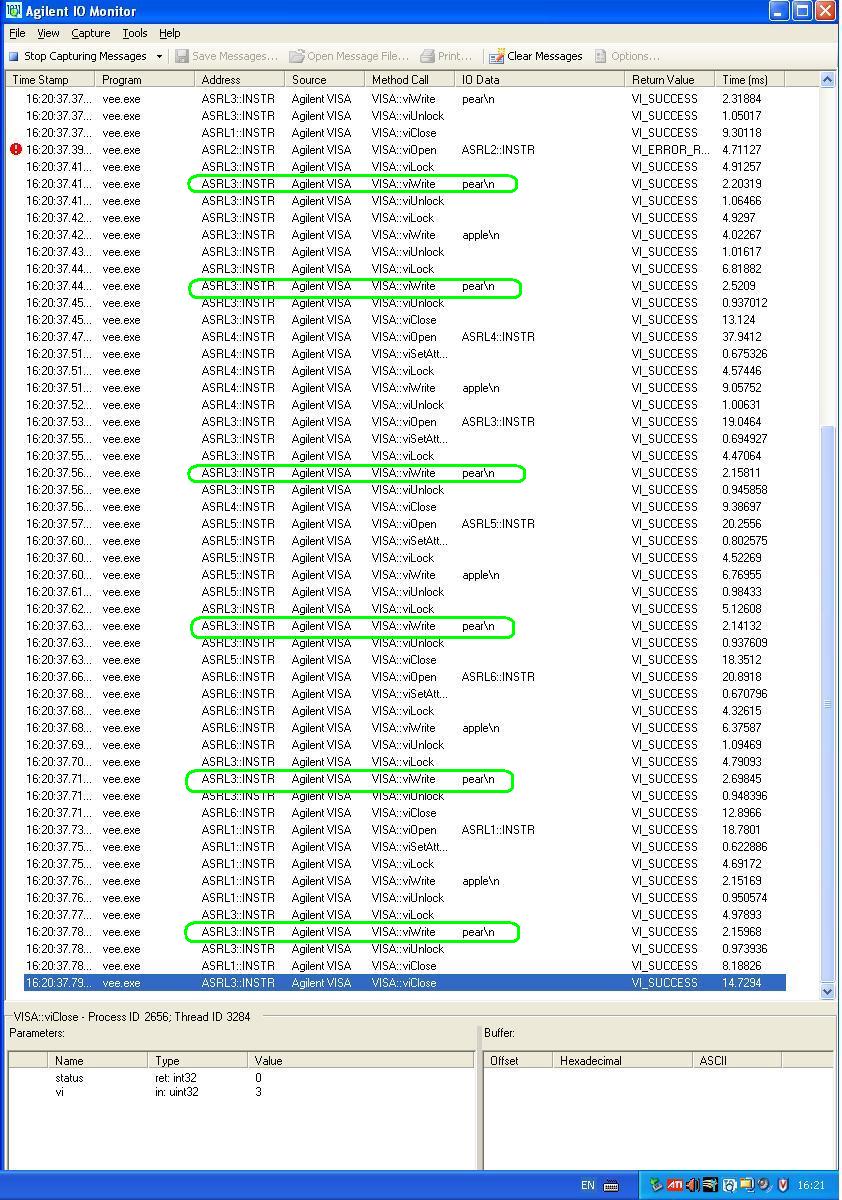Click the ATI tray icon
This screenshot has height=1200, width=842.
point(675,1185)
